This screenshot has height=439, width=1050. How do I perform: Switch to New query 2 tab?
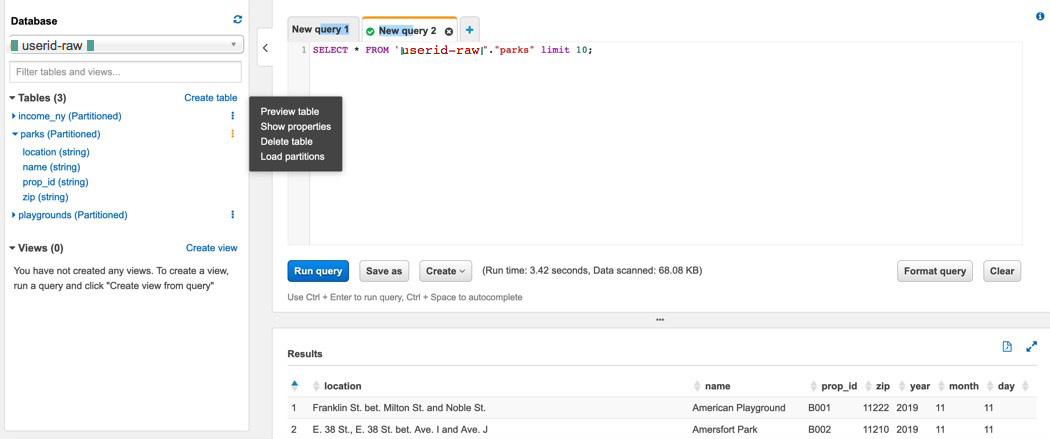[x=408, y=30]
